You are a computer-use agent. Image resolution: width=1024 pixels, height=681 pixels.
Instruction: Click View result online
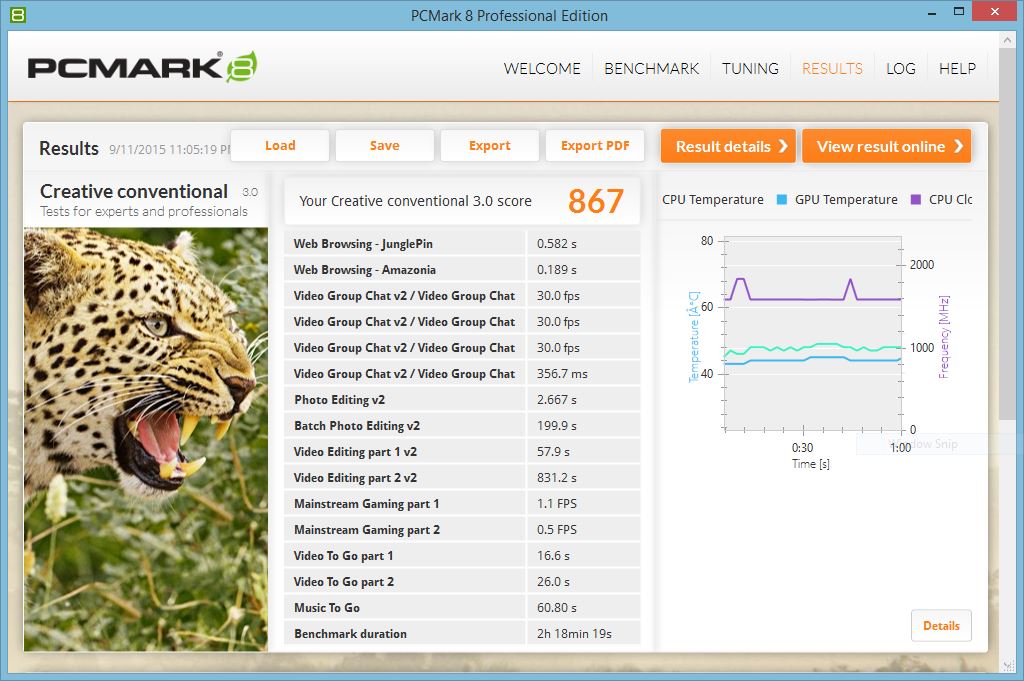click(x=886, y=146)
